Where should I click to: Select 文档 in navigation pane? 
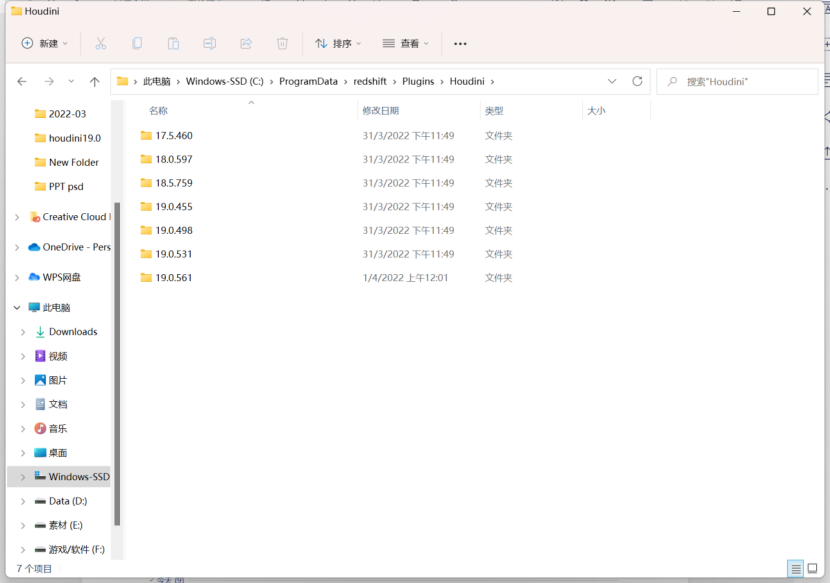[51, 405]
